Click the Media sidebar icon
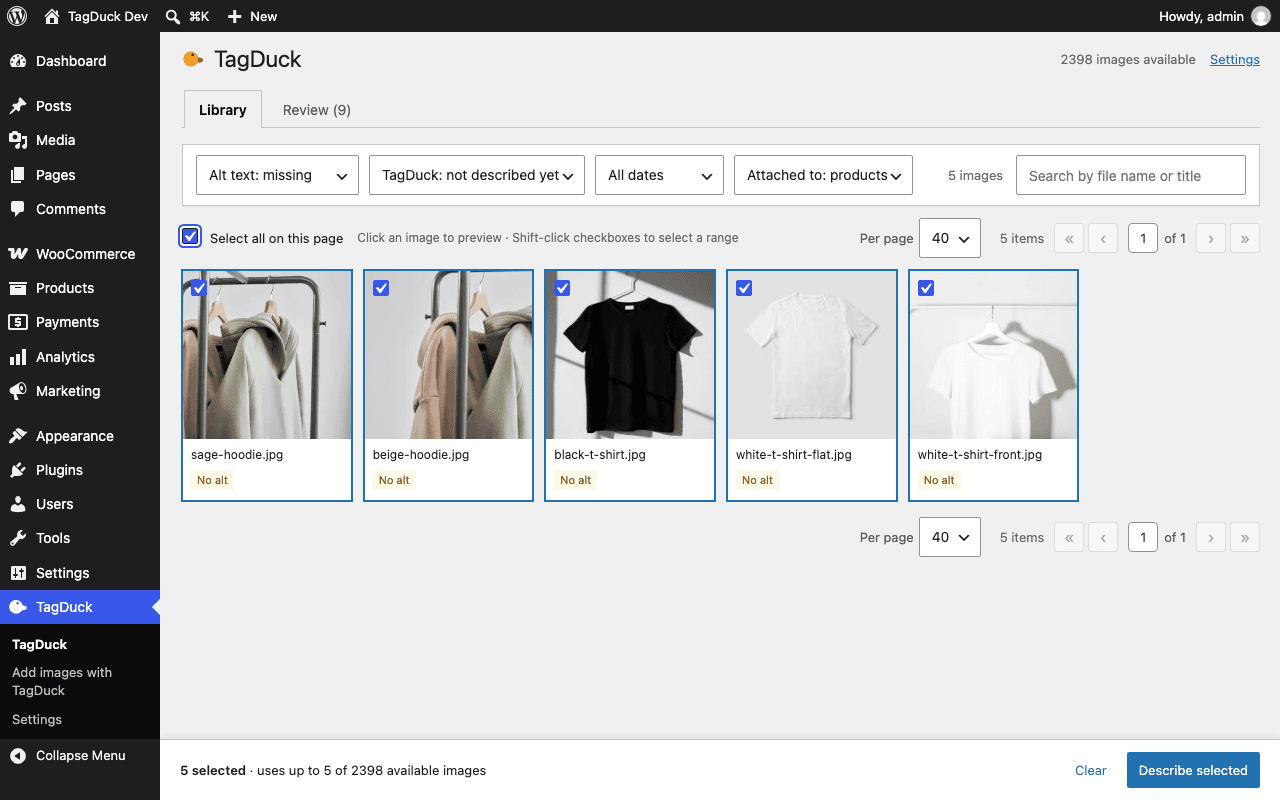Screen dimensions: 1280x800 point(18,140)
